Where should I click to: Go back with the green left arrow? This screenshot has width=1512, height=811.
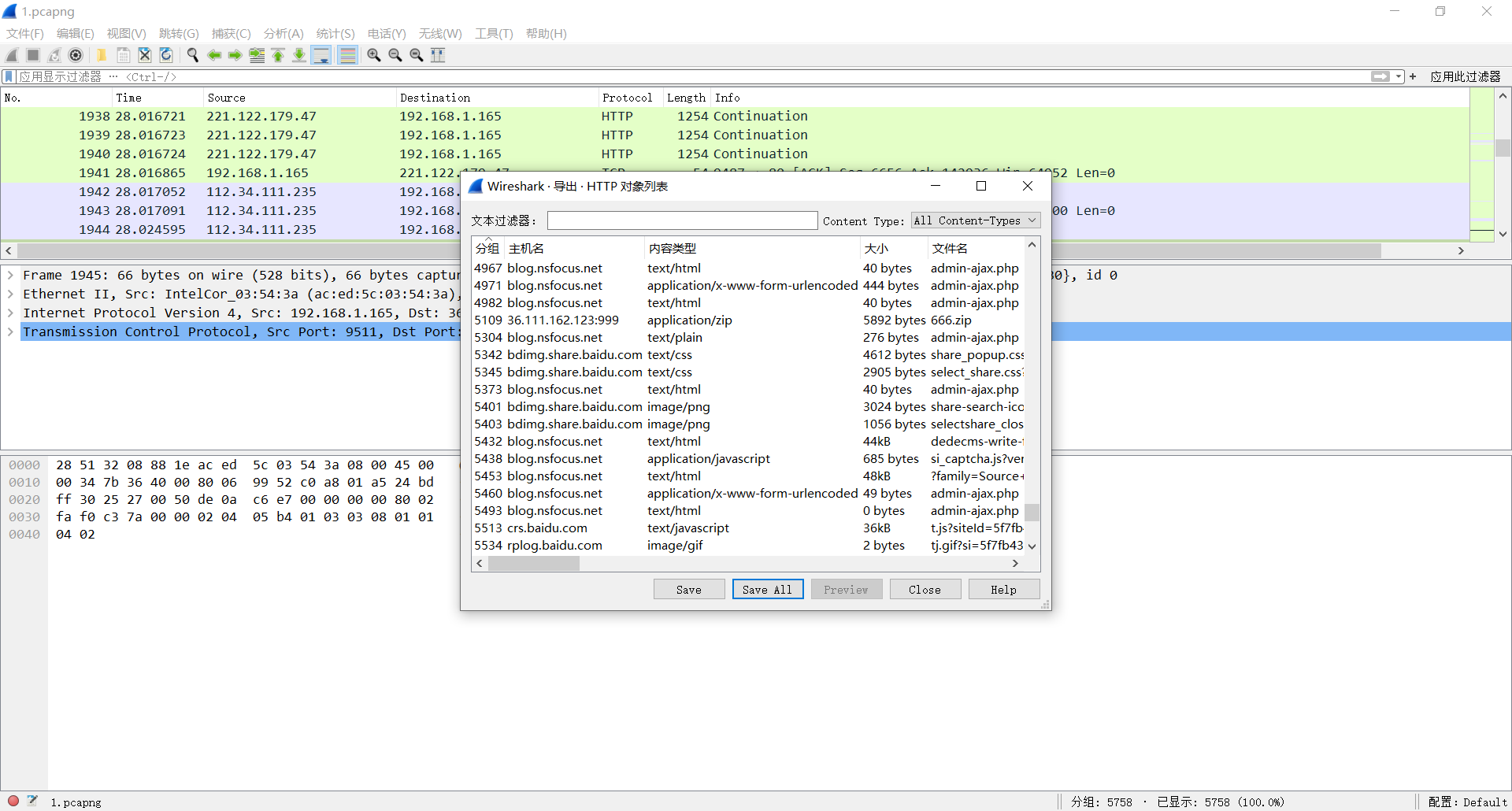[213, 55]
